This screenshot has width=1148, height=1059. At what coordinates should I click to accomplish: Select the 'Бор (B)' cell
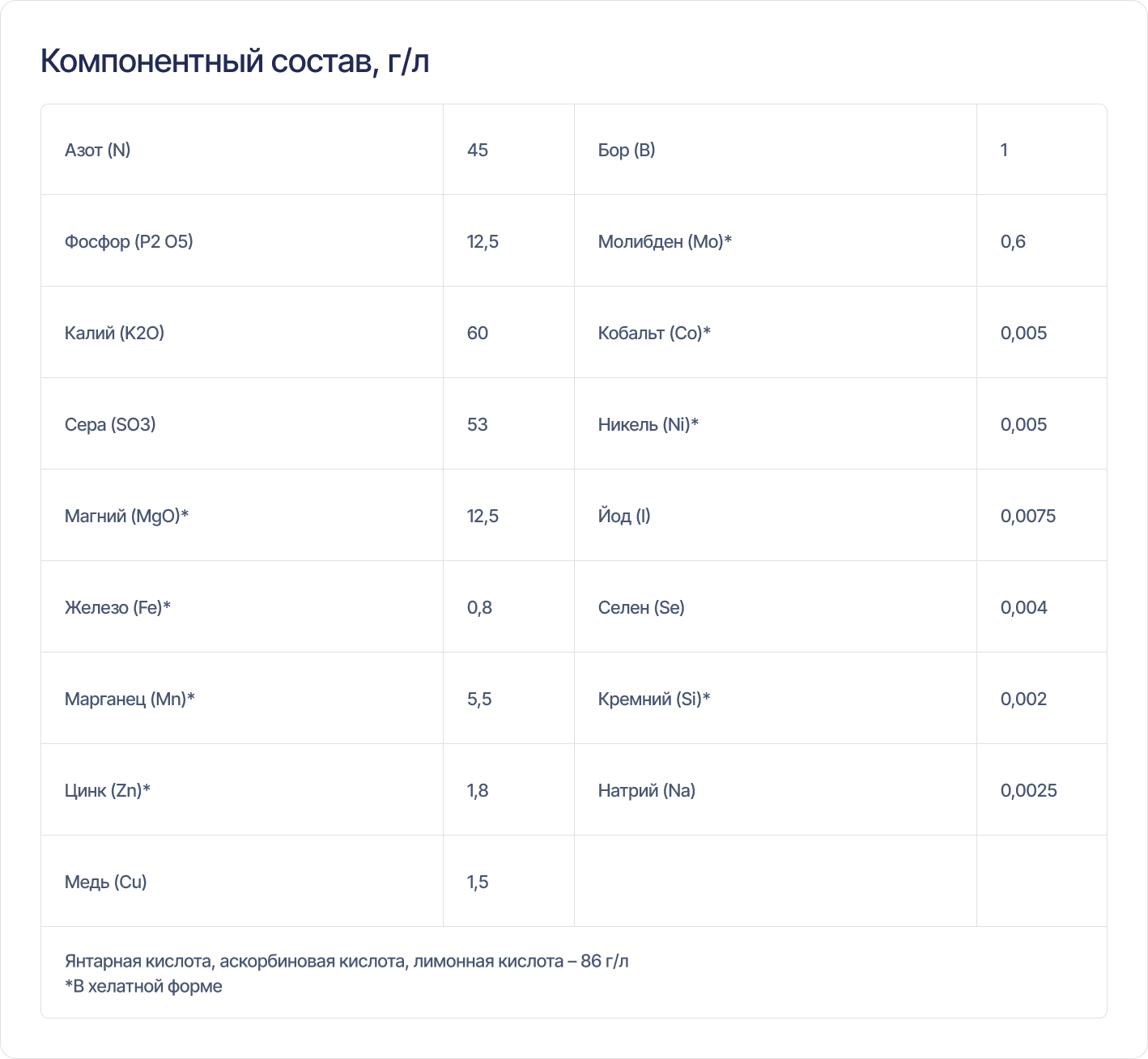(x=776, y=150)
